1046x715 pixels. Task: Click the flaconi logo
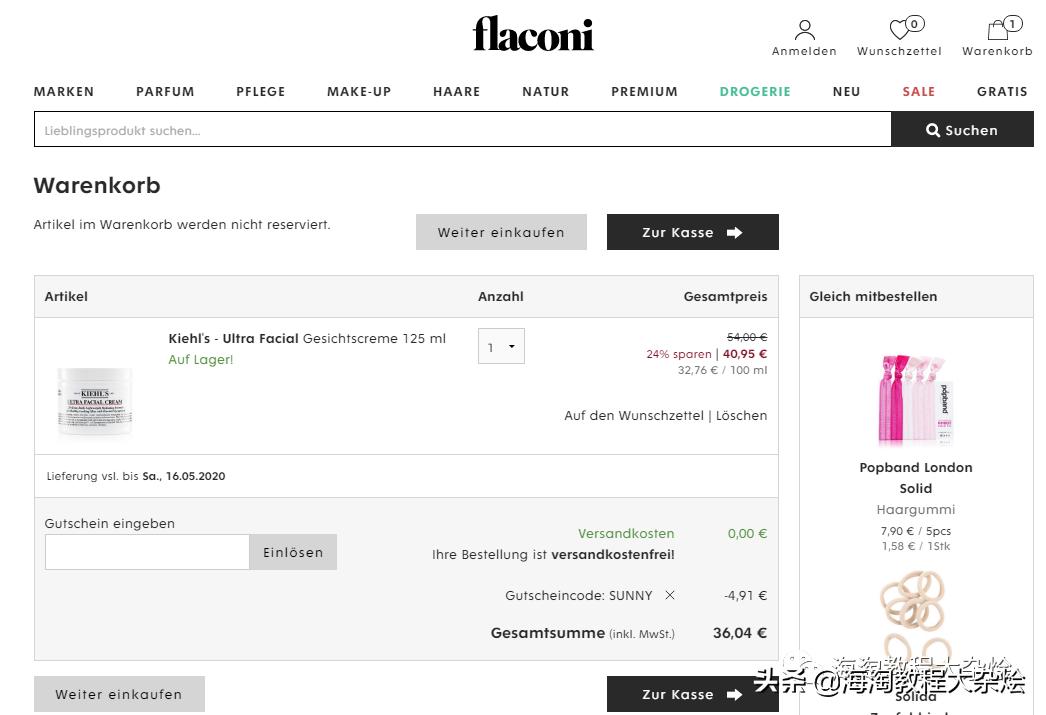[532, 34]
